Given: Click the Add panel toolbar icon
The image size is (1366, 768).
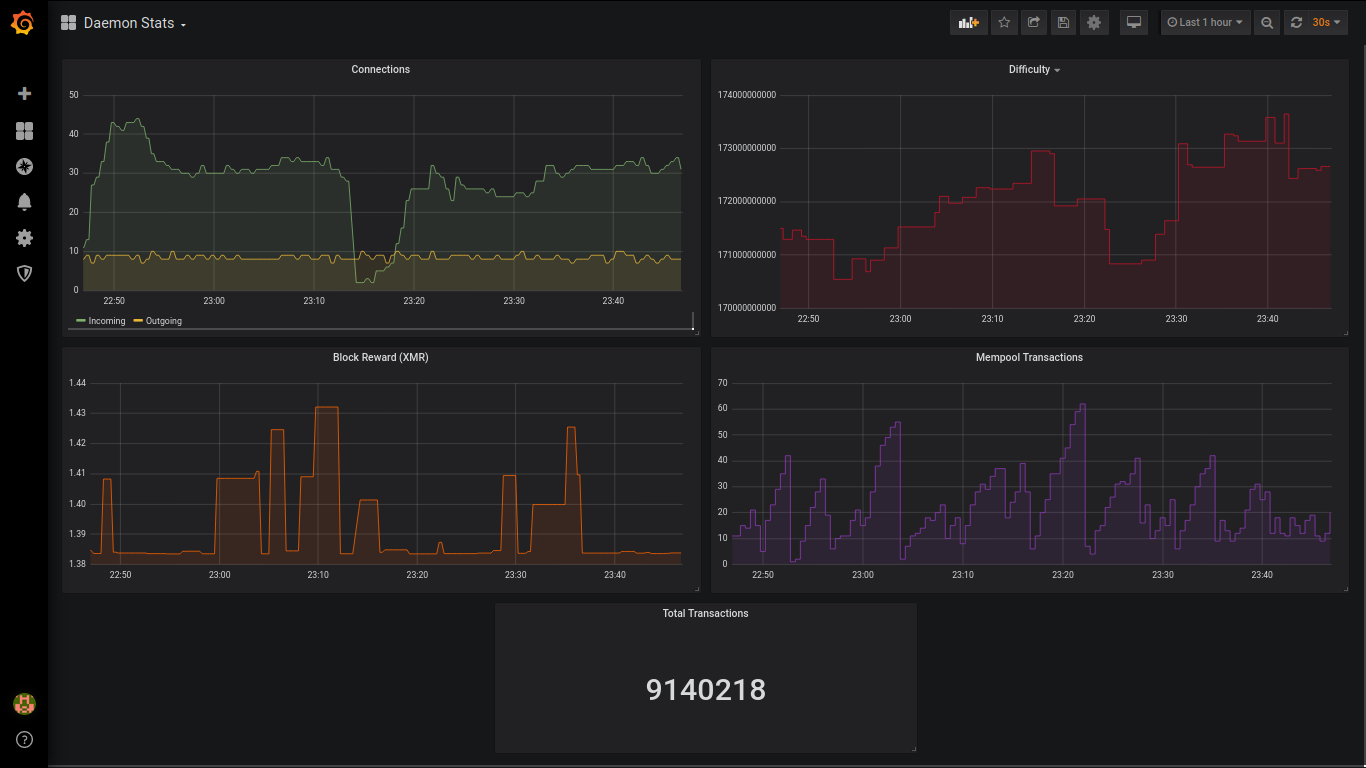Looking at the screenshot, I should pos(967,22).
